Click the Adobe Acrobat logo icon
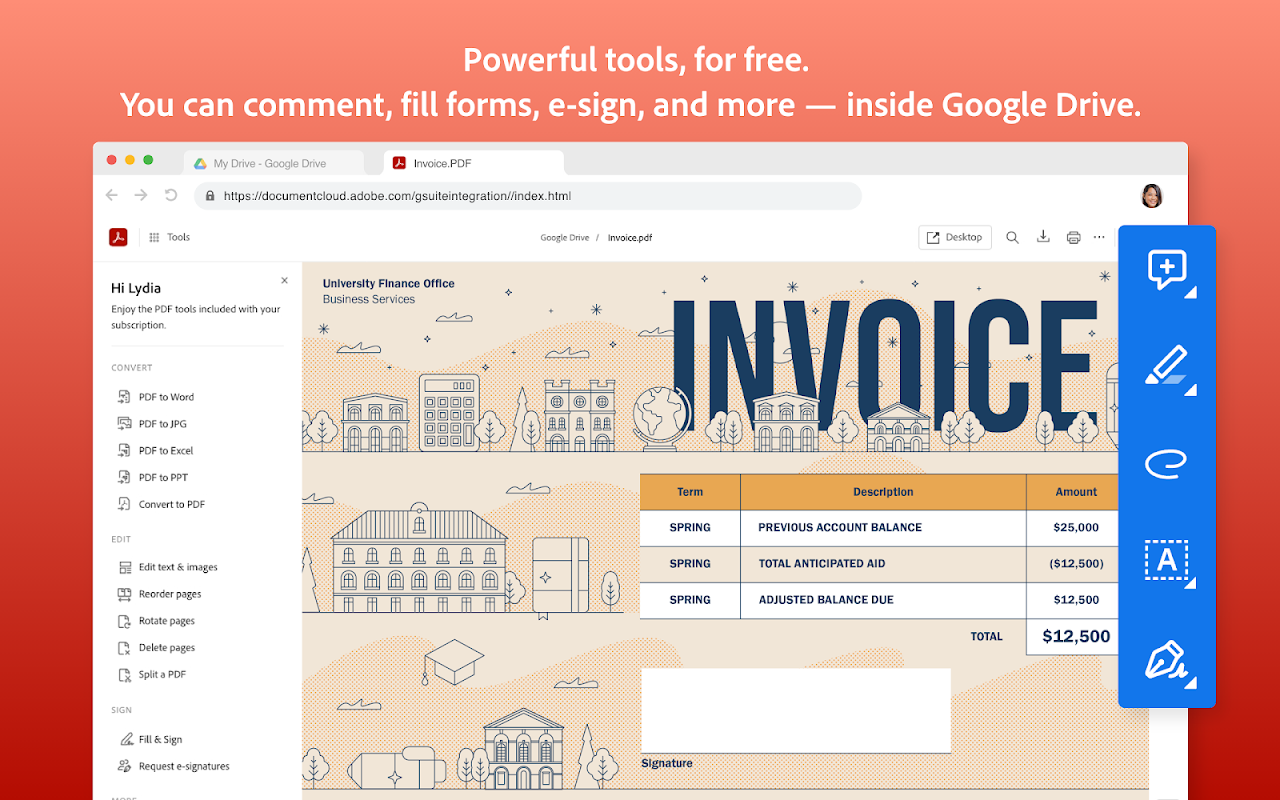Viewport: 1280px width, 800px height. point(118,237)
